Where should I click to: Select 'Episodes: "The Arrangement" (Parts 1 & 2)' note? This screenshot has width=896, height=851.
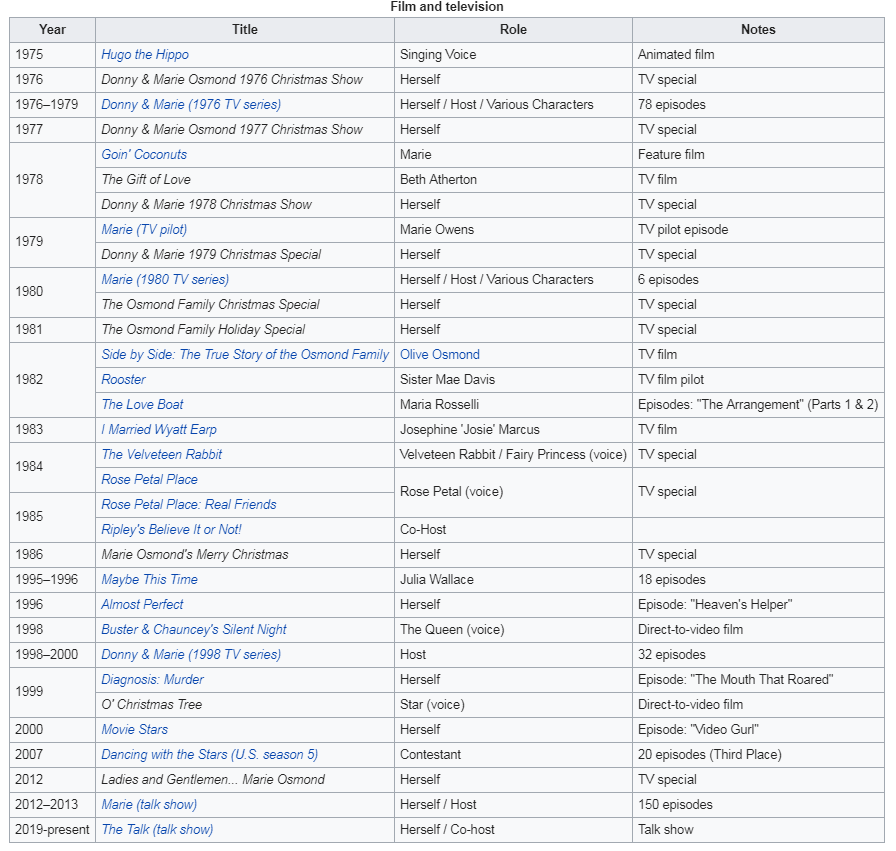758,405
